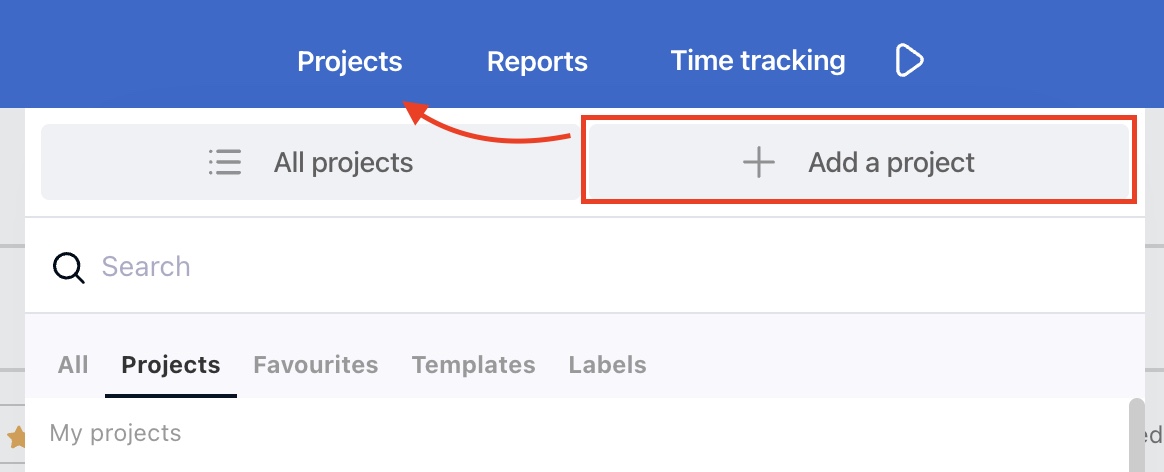This screenshot has height=472, width=1164.
Task: Start the timer with the play icon
Action: tap(908, 60)
